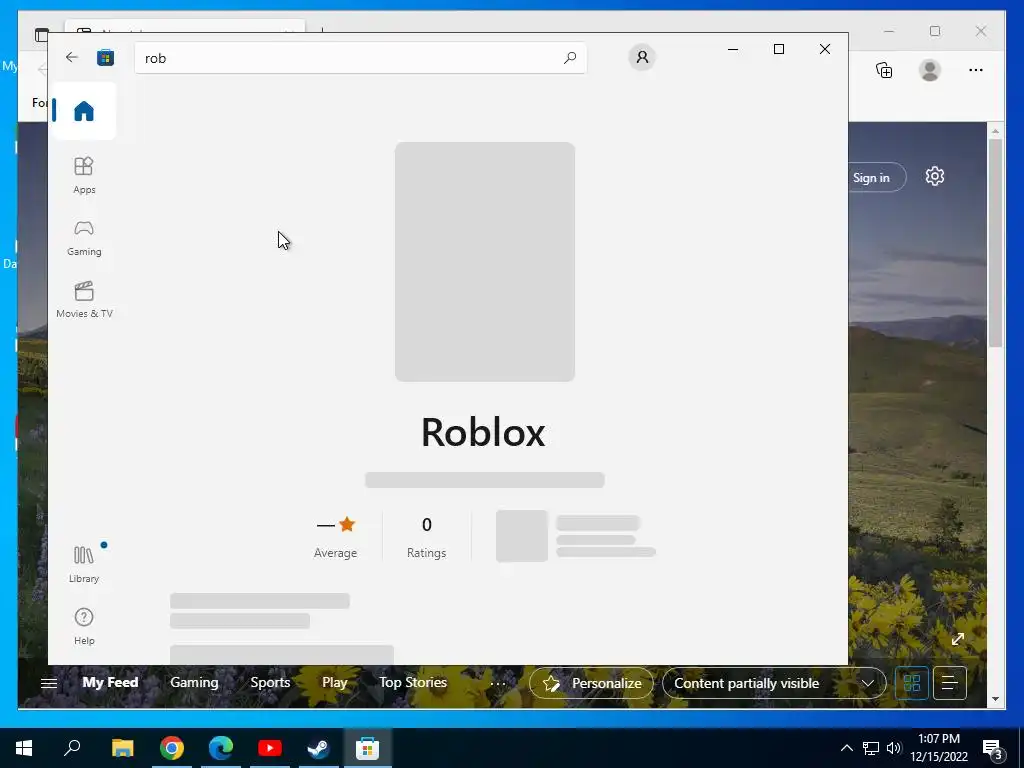This screenshot has height=768, width=1024.
Task: Open Help in Store sidebar
Action: click(84, 626)
